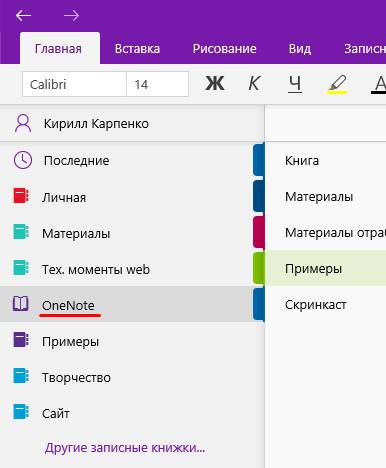This screenshot has width=386, height=468.
Task: Click the forward navigation arrow
Action: tap(71, 15)
